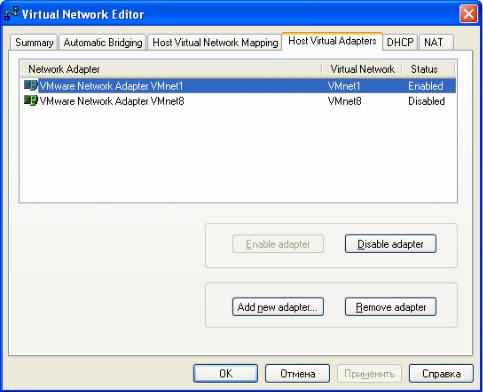Switch to the Summary tab

pyautogui.click(x=34, y=43)
